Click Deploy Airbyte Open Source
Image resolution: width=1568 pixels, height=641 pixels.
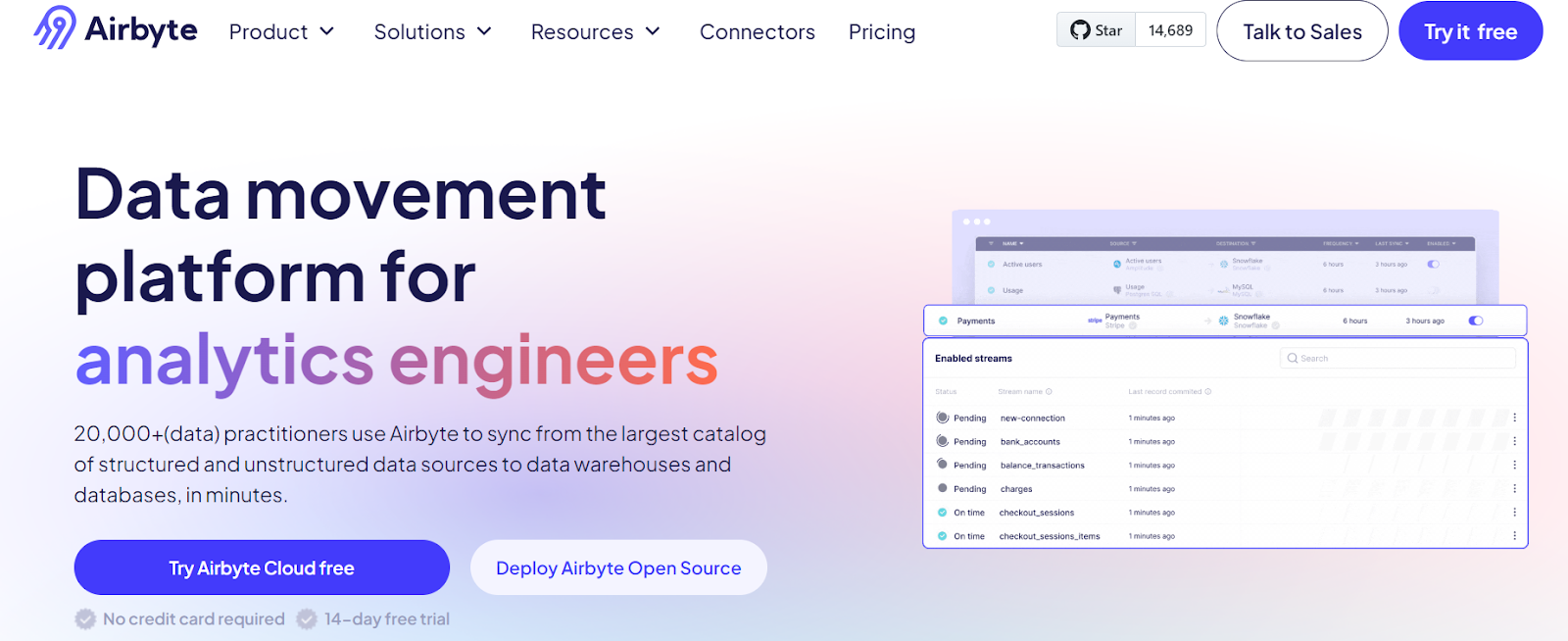[618, 567]
